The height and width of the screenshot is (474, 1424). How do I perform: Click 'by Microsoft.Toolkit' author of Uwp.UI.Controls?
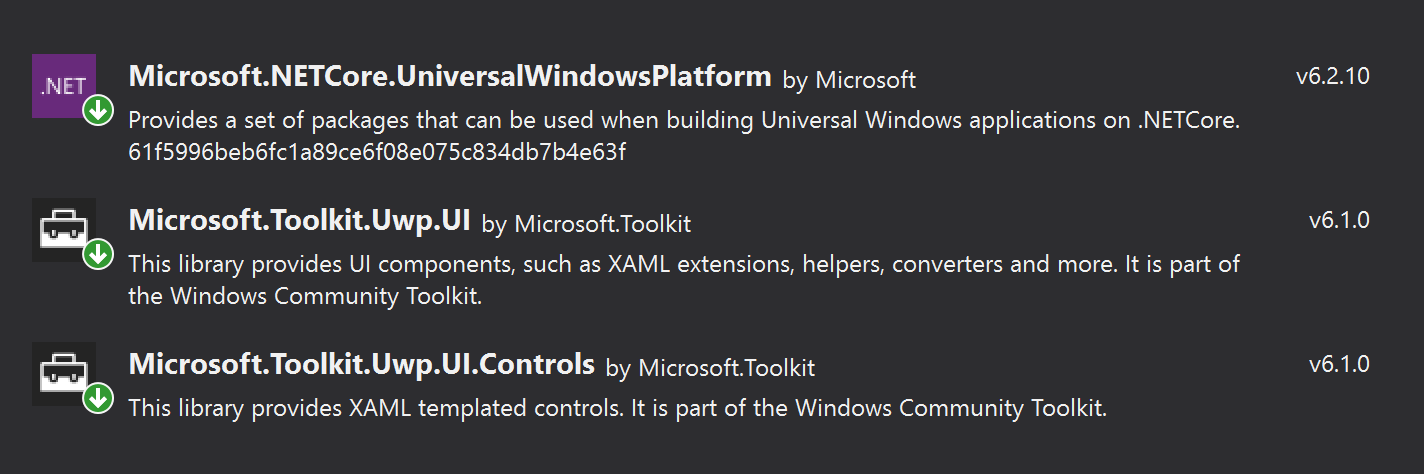[710, 368]
